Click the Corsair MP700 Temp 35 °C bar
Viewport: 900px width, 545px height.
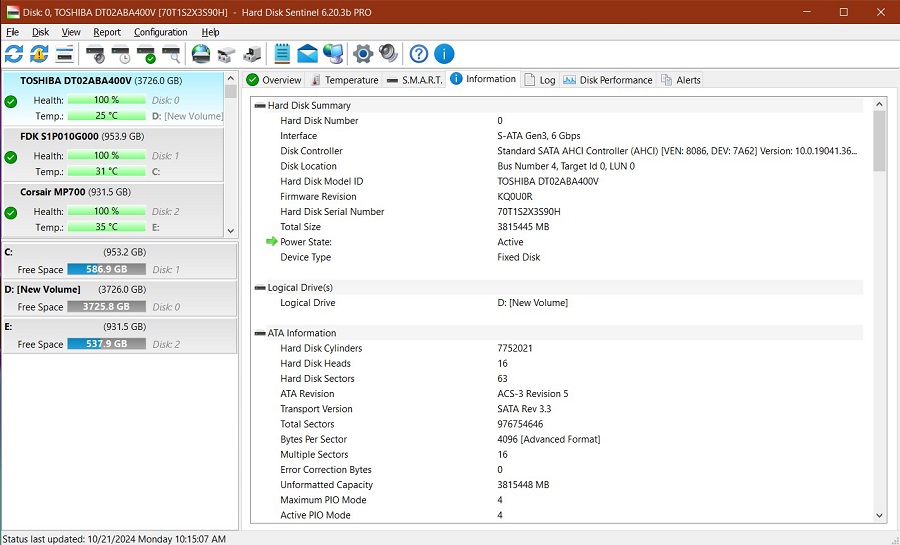coord(106,227)
